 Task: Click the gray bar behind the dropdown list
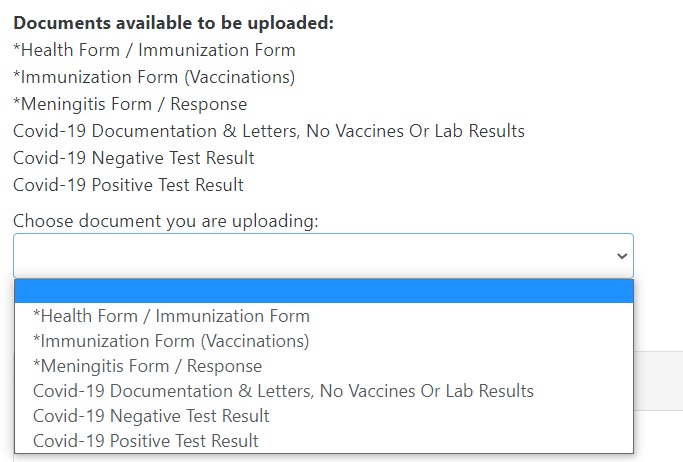[657, 381]
